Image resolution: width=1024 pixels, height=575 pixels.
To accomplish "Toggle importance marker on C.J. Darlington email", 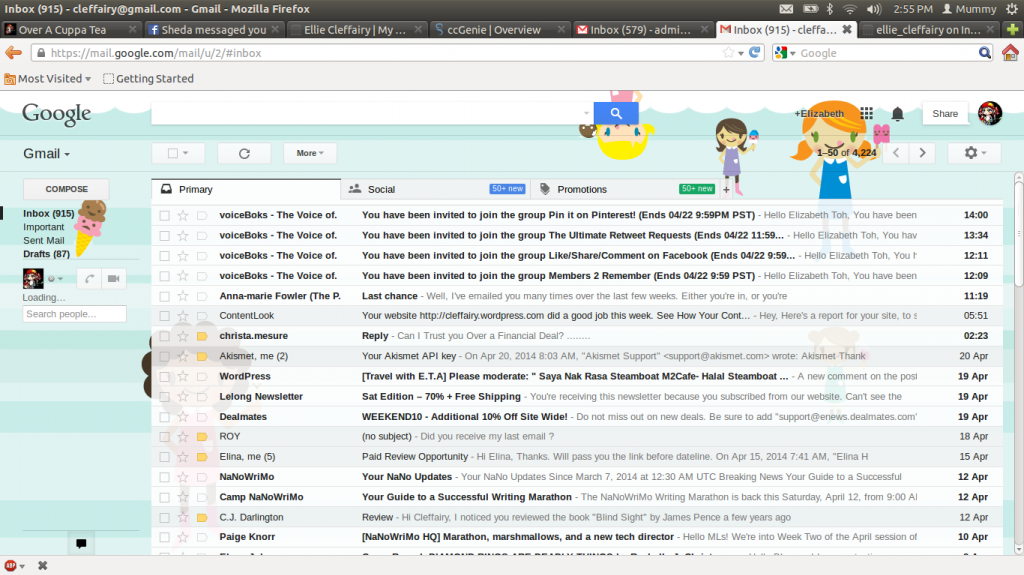I will [x=202, y=518].
